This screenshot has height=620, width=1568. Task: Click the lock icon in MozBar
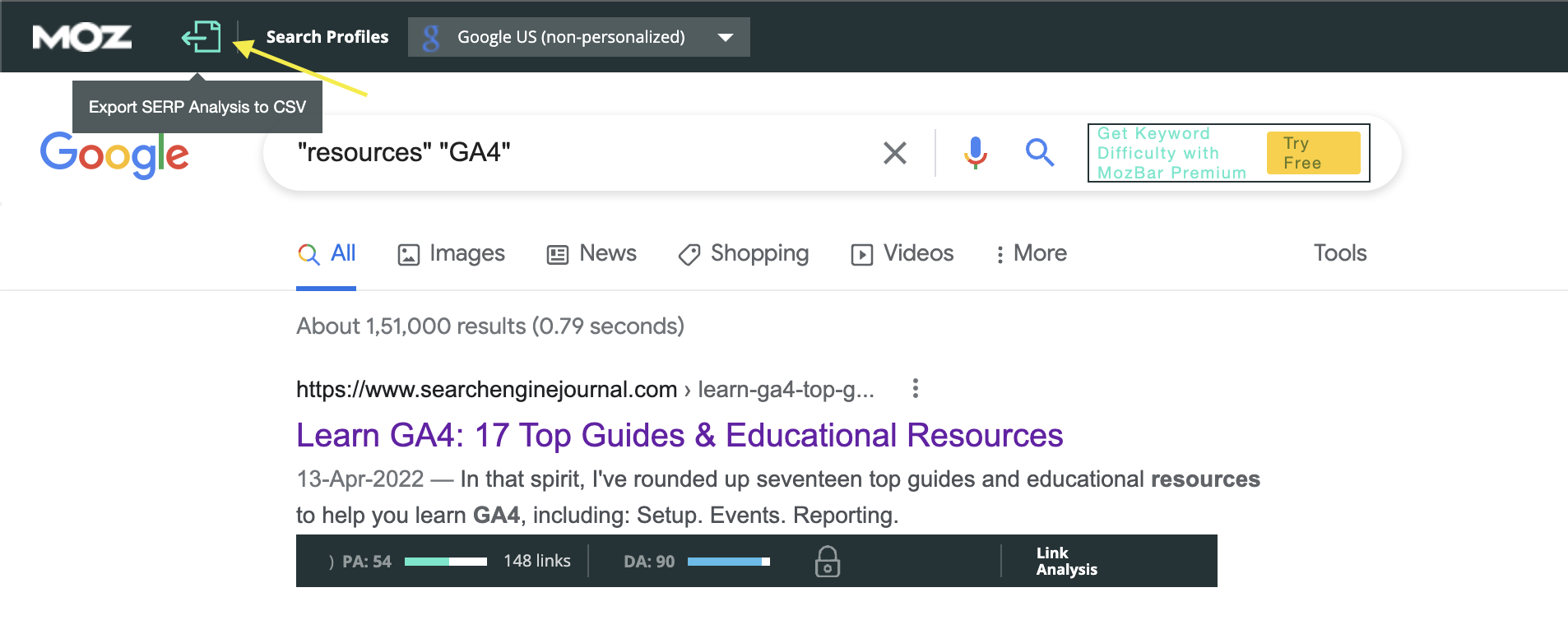[828, 562]
